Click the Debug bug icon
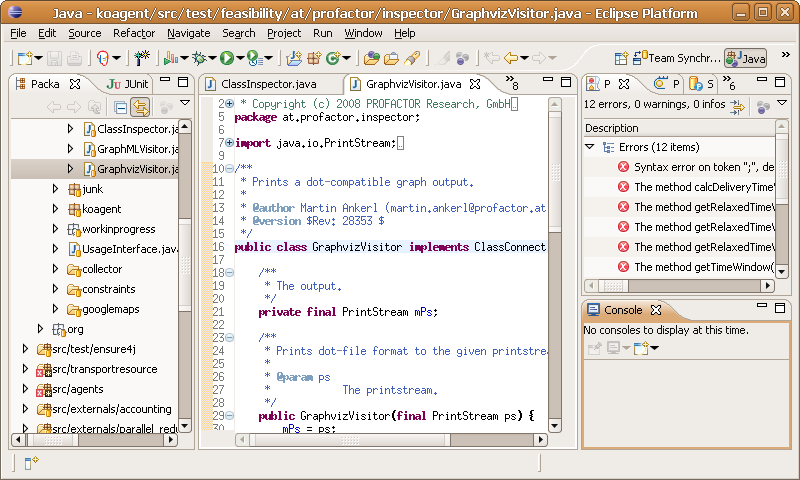This screenshot has width=800, height=480. 198,58
